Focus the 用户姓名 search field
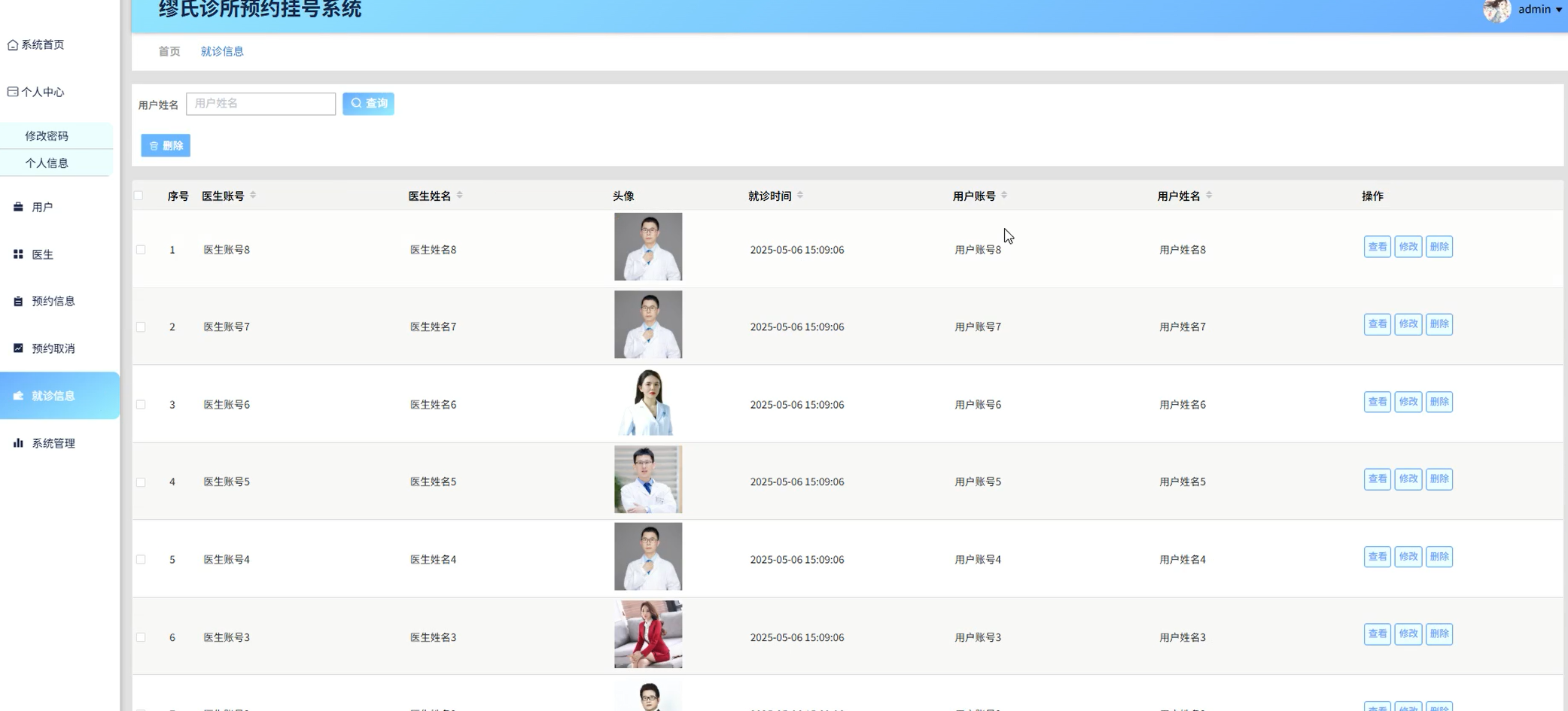The height and width of the screenshot is (711, 1568). [260, 104]
